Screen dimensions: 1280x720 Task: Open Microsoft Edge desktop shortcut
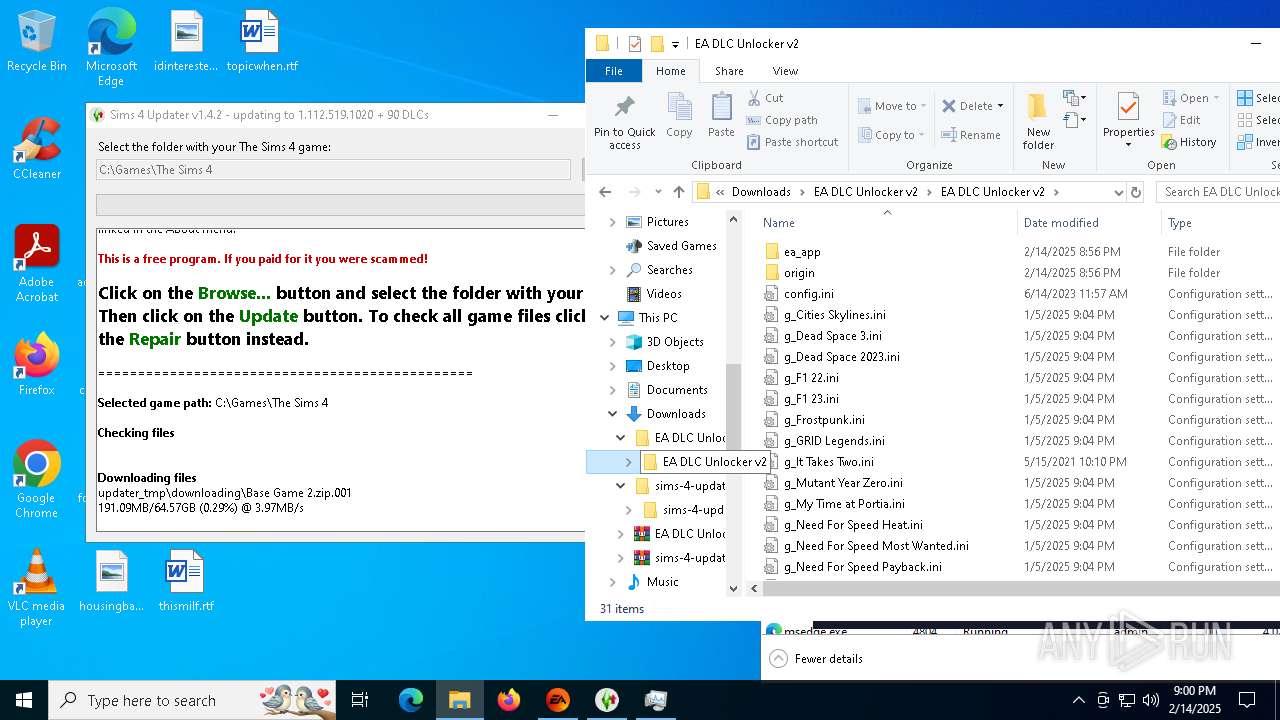click(x=111, y=47)
